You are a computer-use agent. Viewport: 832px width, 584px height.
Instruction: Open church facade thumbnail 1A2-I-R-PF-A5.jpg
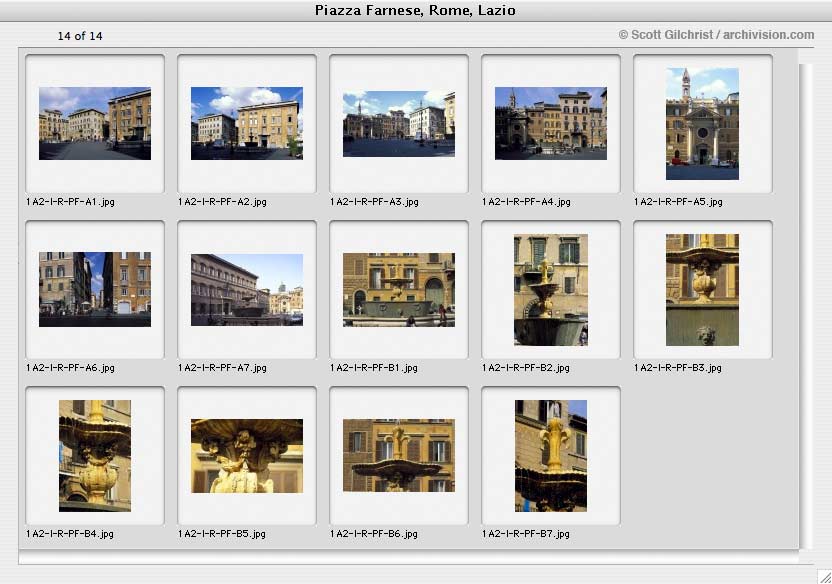[703, 124]
